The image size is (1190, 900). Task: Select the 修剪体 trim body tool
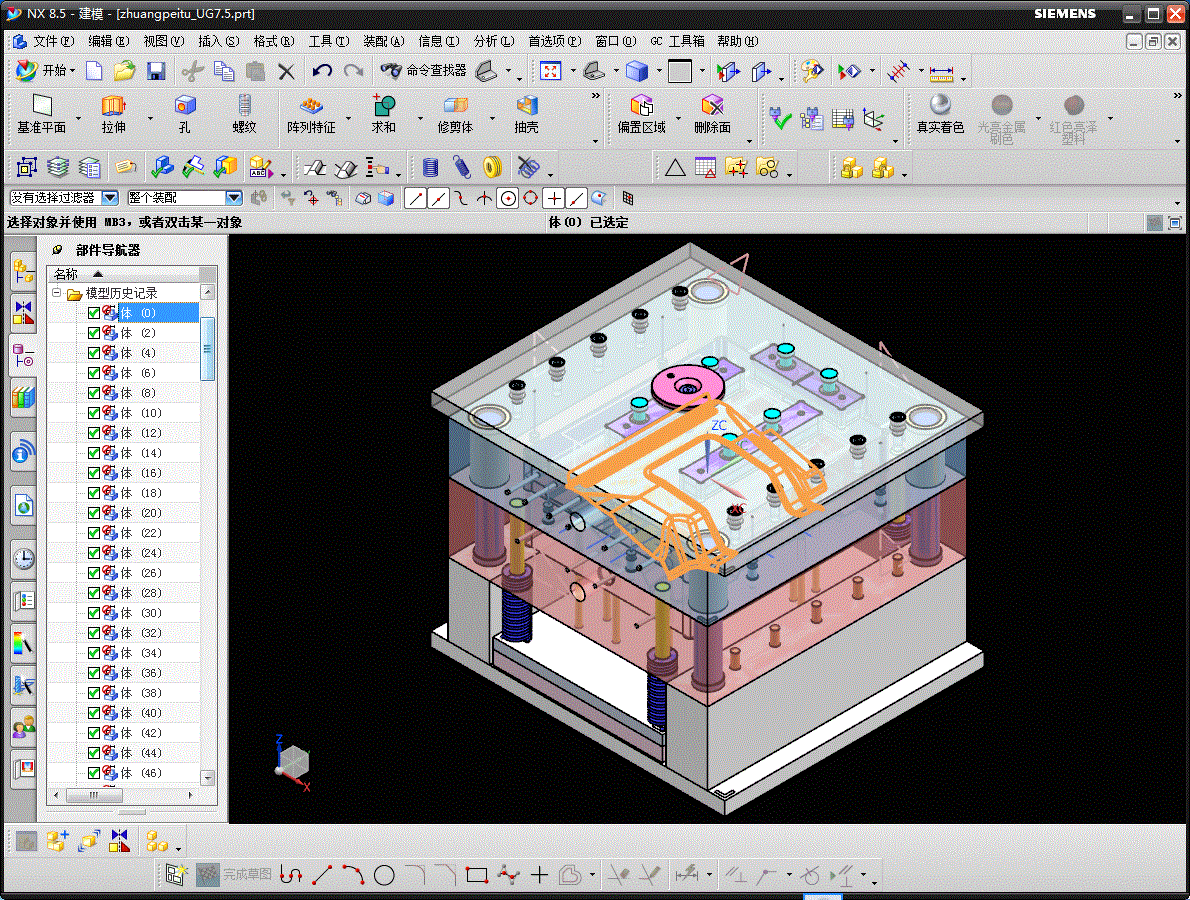(x=455, y=114)
